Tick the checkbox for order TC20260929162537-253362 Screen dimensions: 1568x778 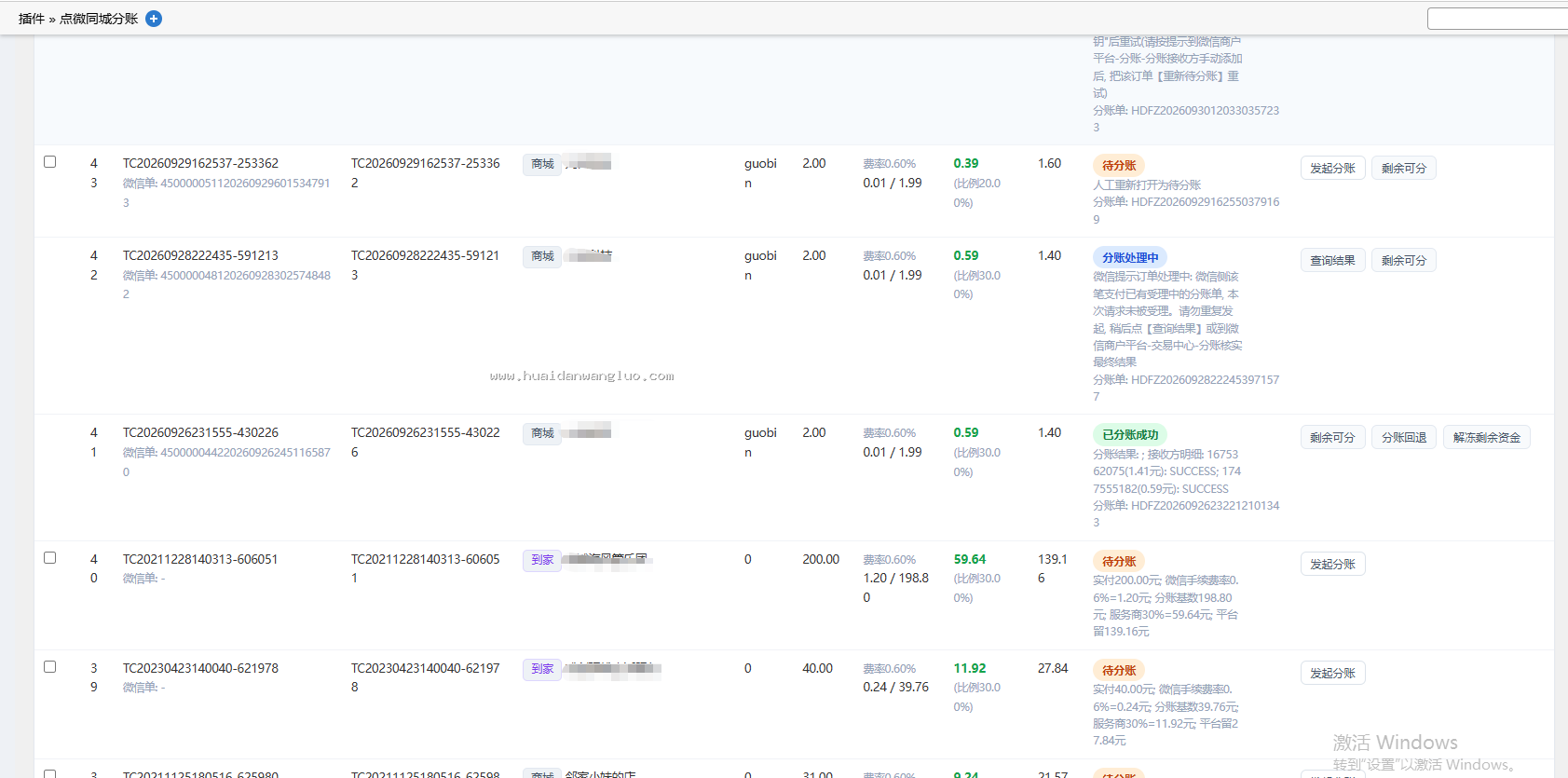(50, 162)
